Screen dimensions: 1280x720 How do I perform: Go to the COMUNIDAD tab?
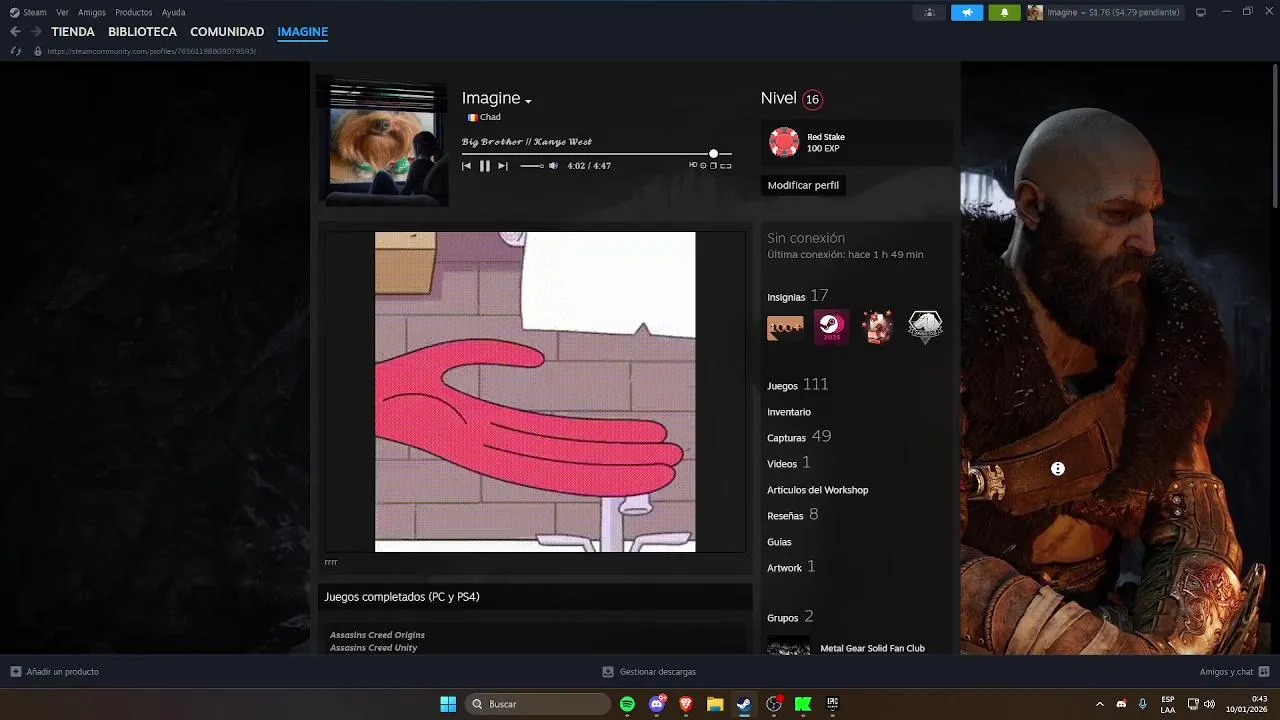[227, 32]
